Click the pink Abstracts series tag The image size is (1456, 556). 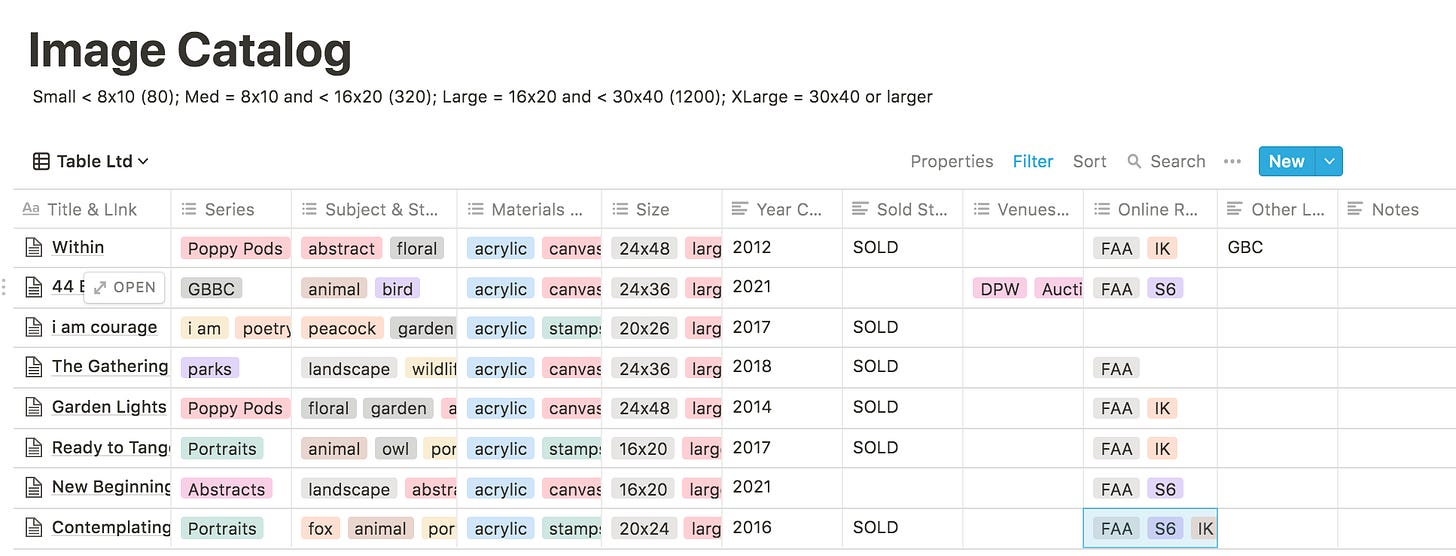point(227,489)
